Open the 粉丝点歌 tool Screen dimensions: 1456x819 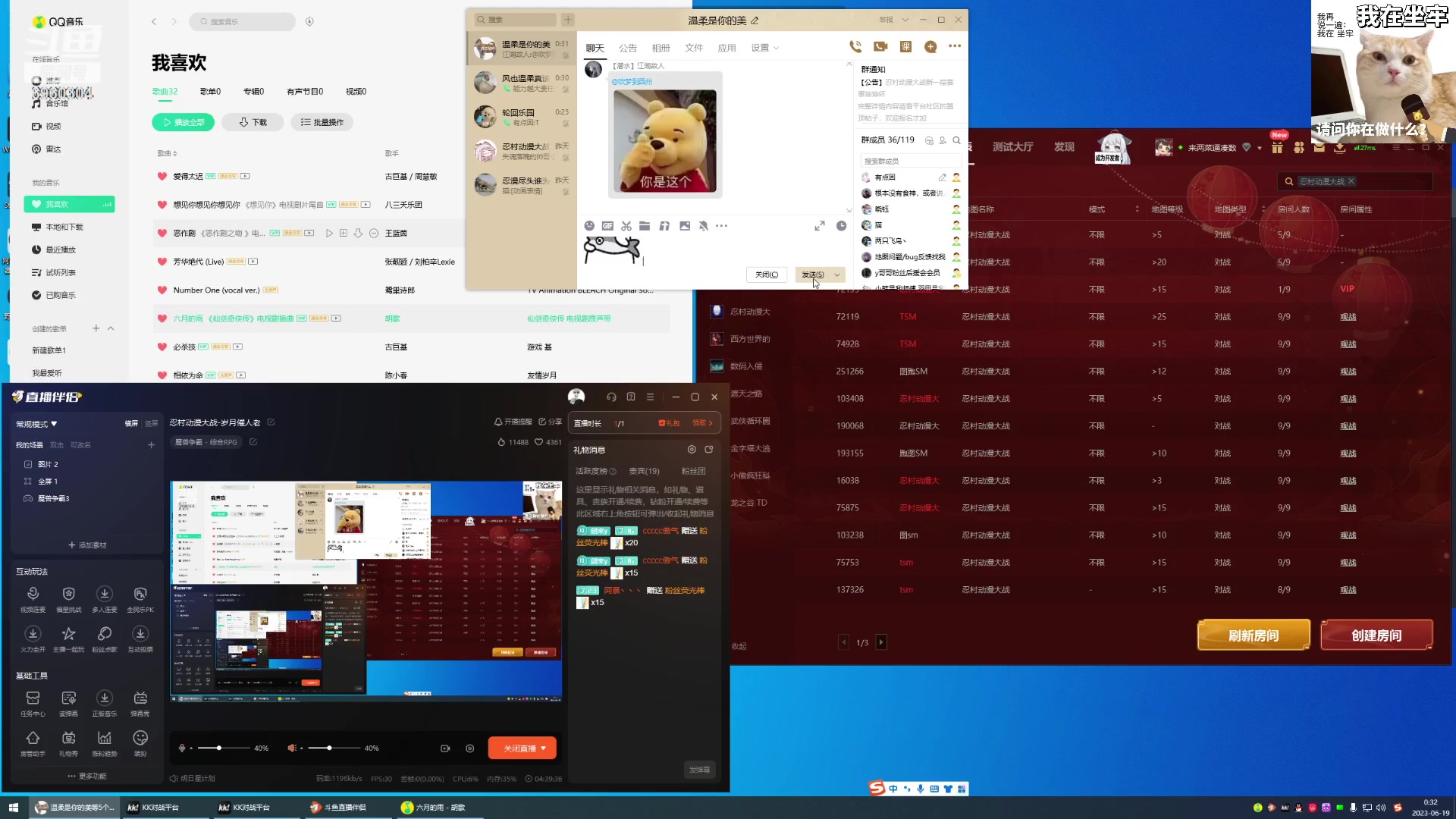pyautogui.click(x=105, y=639)
